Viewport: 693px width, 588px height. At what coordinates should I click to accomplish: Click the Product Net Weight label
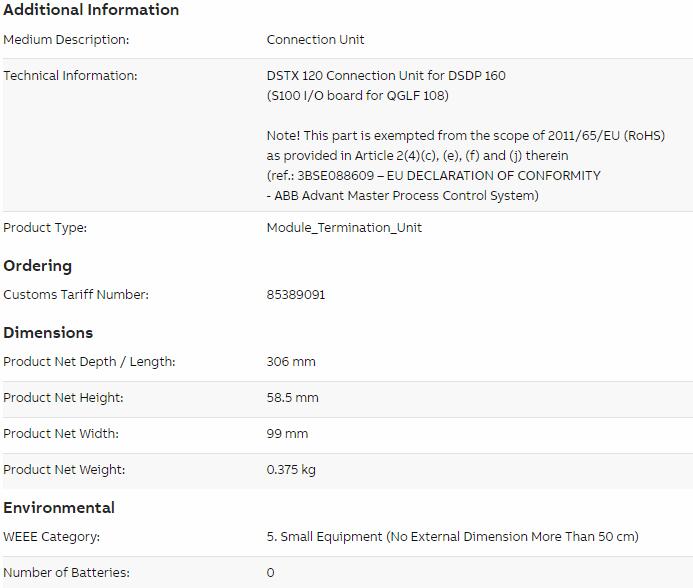[x=64, y=470]
